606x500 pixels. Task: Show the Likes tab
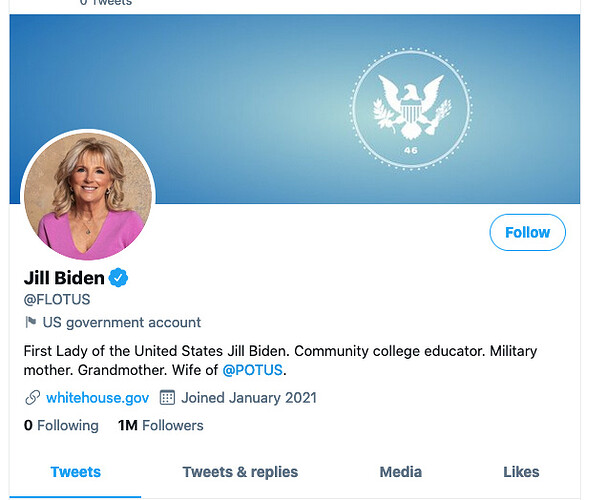pyautogui.click(x=521, y=472)
